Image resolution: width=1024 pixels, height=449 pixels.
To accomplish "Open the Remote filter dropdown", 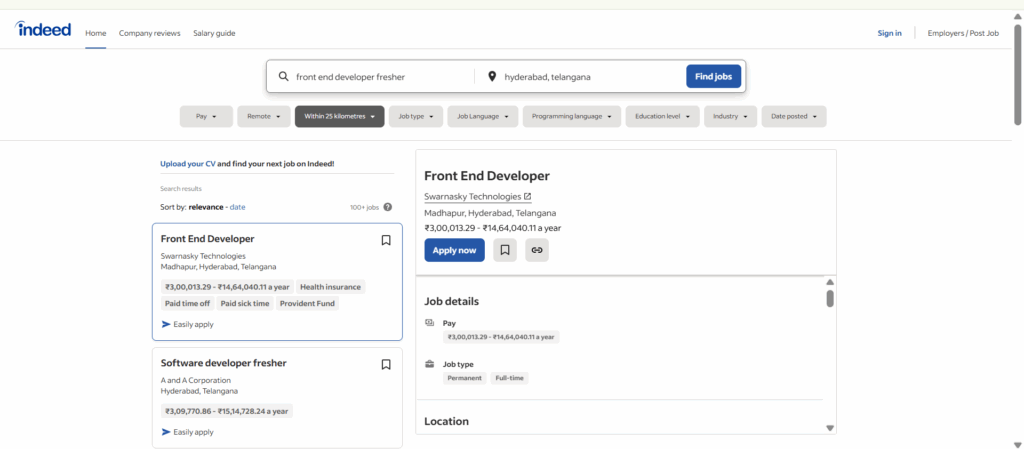I will click(x=264, y=116).
